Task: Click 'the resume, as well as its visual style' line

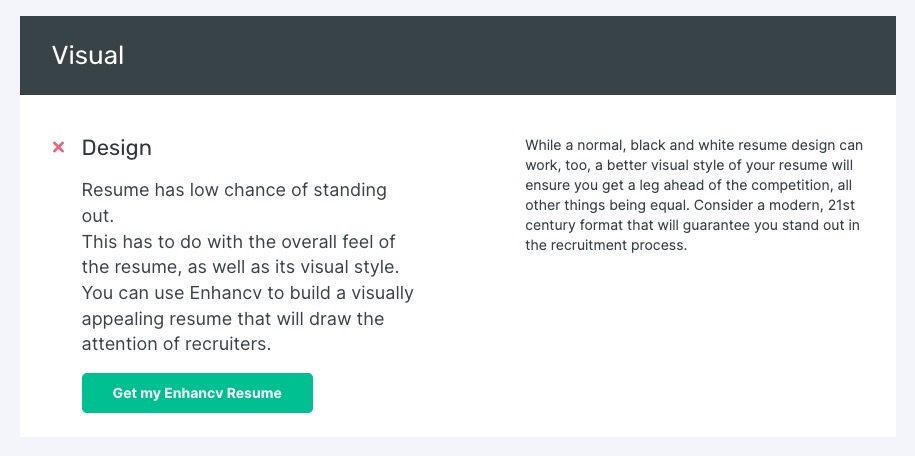Action: pyautogui.click(x=240, y=267)
